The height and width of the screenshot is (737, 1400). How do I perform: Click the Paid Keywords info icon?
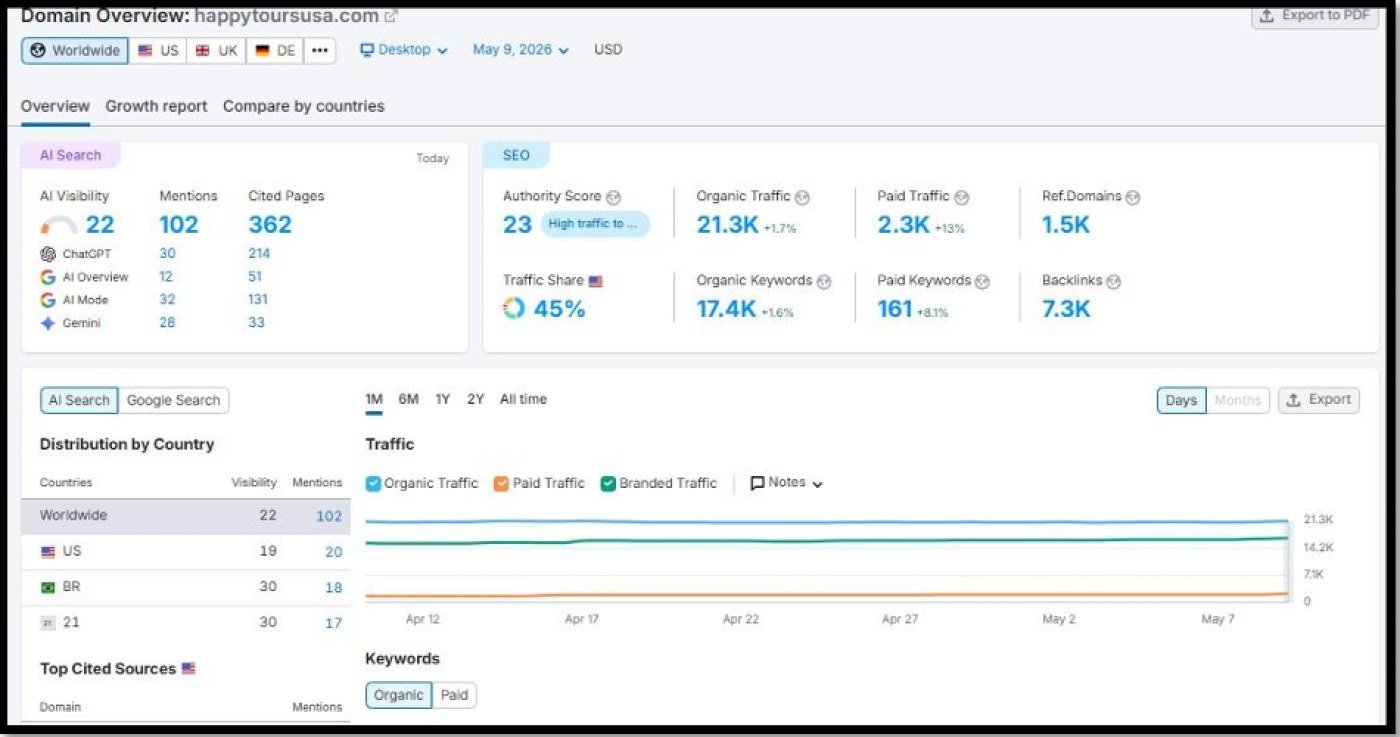pyautogui.click(x=982, y=281)
